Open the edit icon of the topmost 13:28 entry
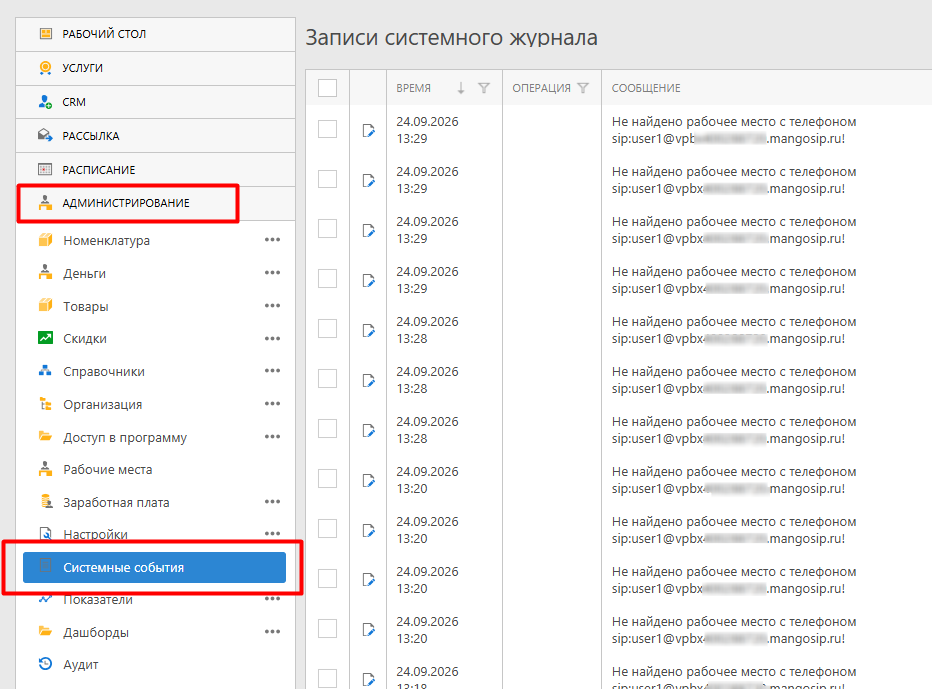The width and height of the screenshot is (932, 689). pos(369,330)
